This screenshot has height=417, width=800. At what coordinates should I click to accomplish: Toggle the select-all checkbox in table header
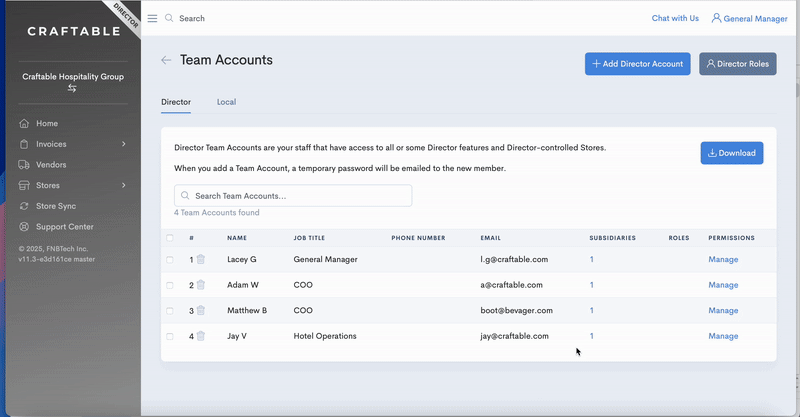(170, 238)
